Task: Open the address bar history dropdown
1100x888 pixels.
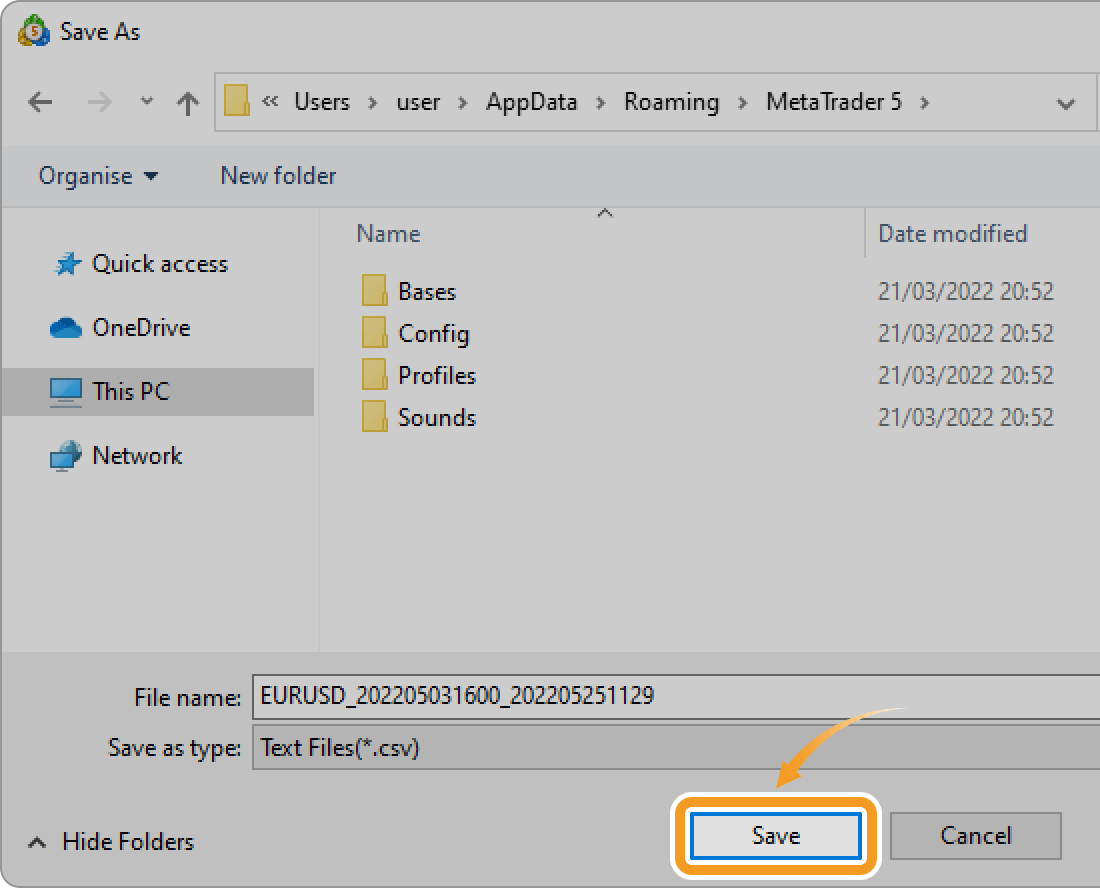Action: coord(1066,105)
